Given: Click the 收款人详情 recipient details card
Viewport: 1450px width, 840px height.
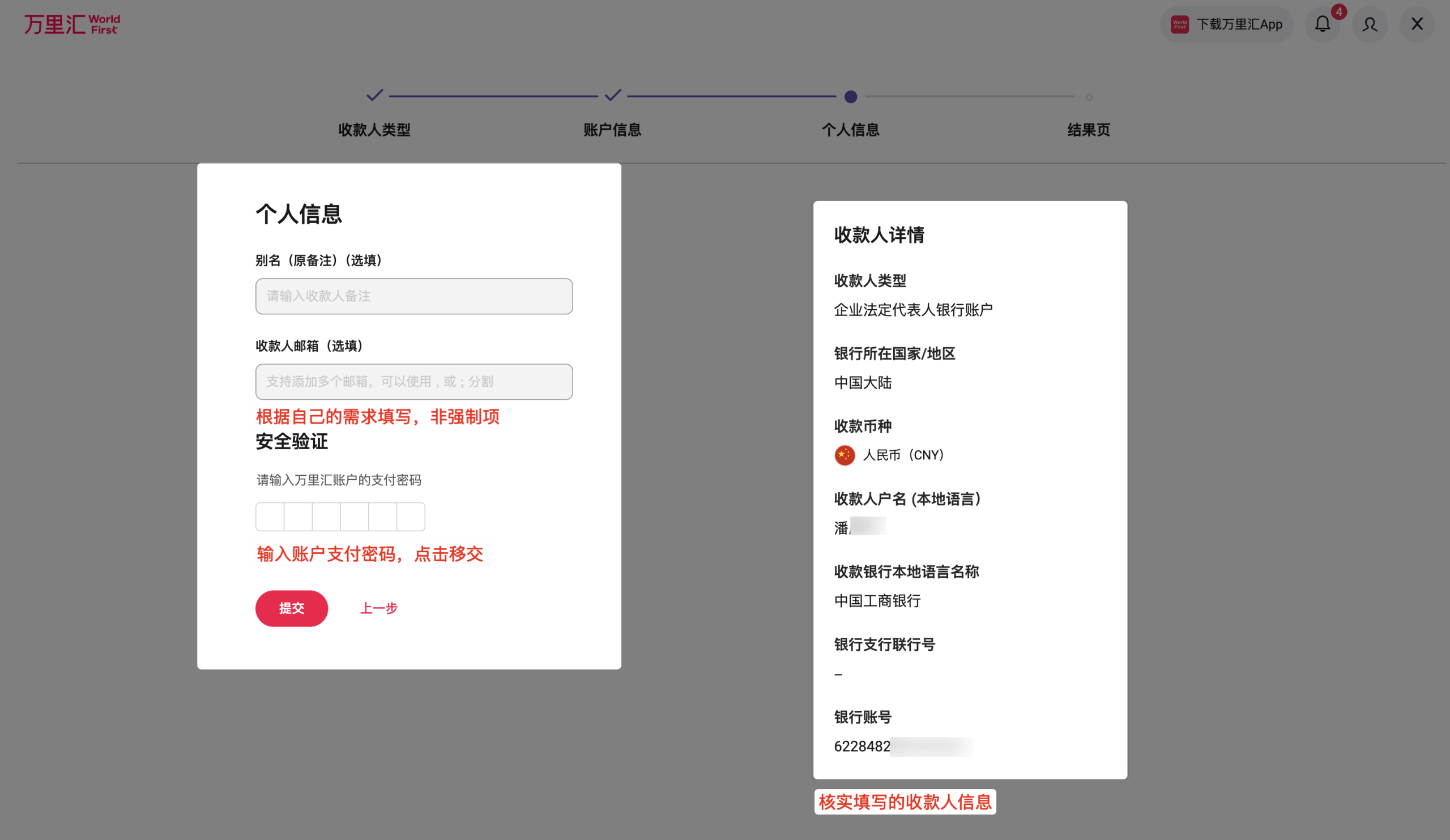Looking at the screenshot, I should coord(970,489).
